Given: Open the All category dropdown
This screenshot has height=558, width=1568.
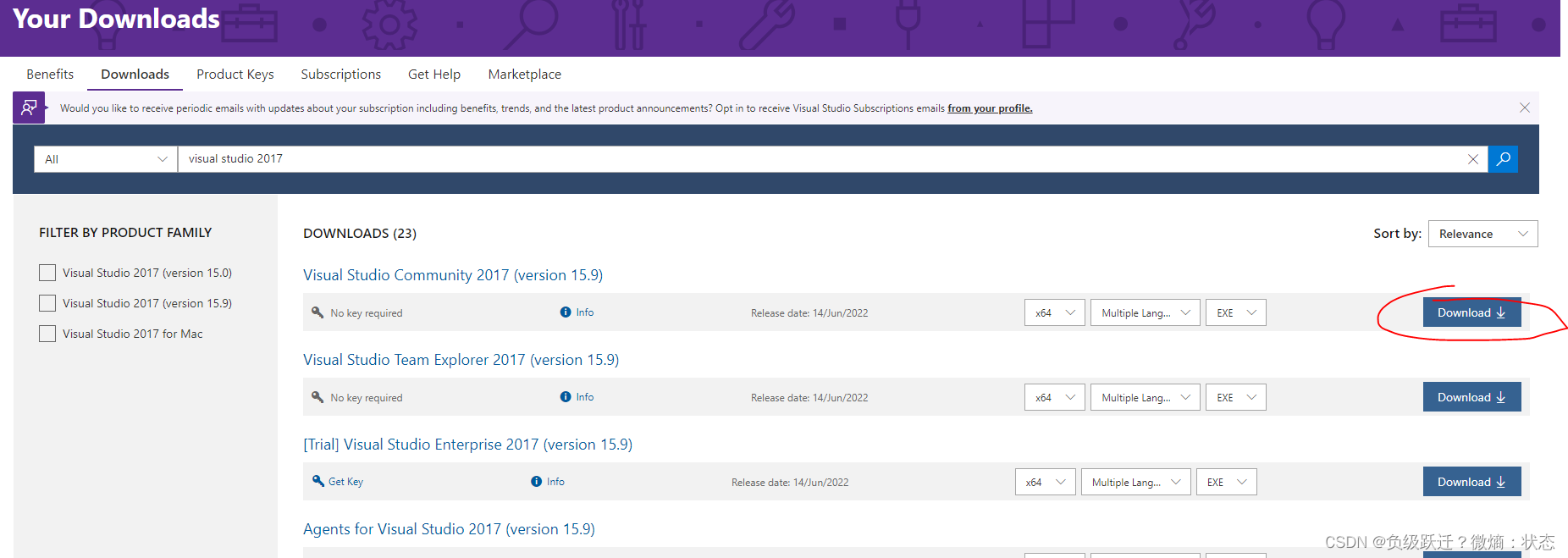Looking at the screenshot, I should point(106,159).
